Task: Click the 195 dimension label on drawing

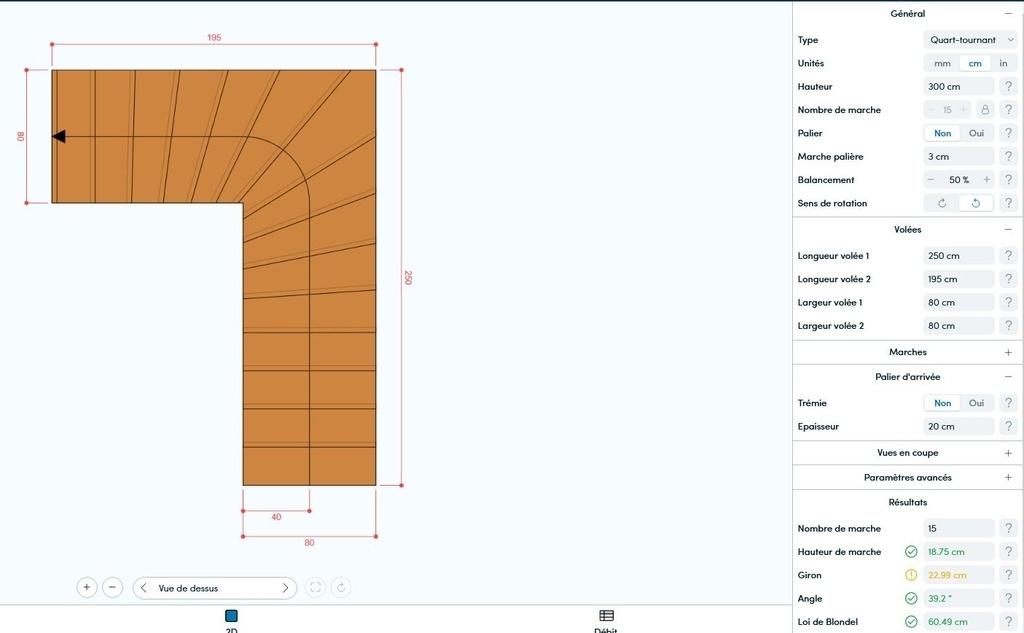Action: [214, 37]
